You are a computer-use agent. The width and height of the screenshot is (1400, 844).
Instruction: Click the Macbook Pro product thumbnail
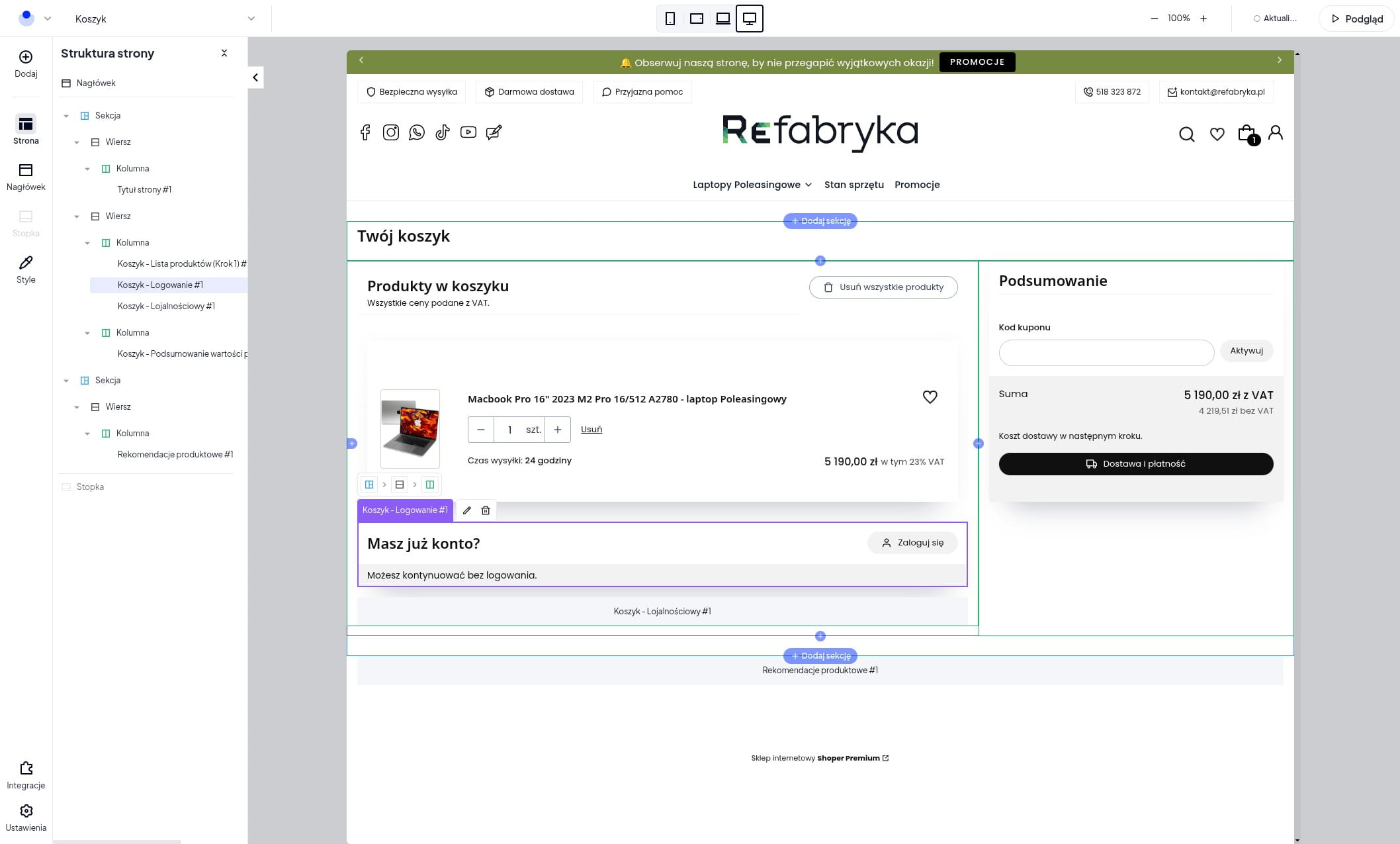tap(410, 429)
